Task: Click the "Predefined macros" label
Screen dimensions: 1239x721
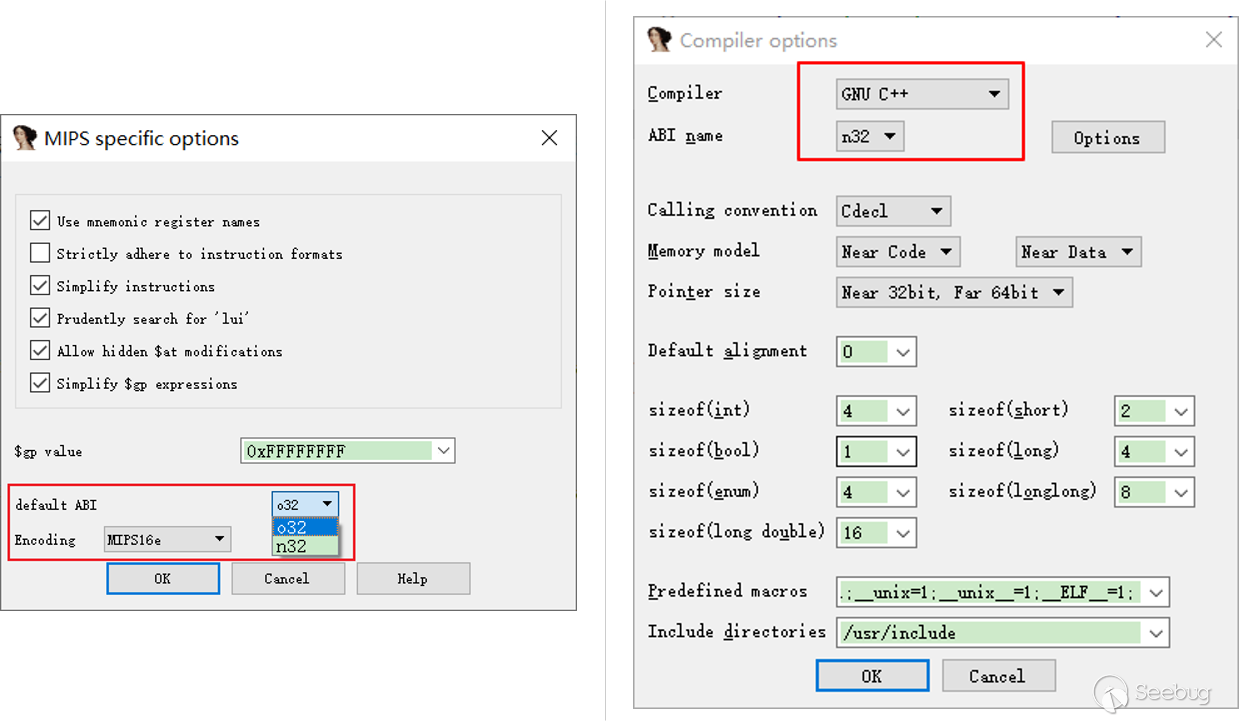Action: pos(727,591)
